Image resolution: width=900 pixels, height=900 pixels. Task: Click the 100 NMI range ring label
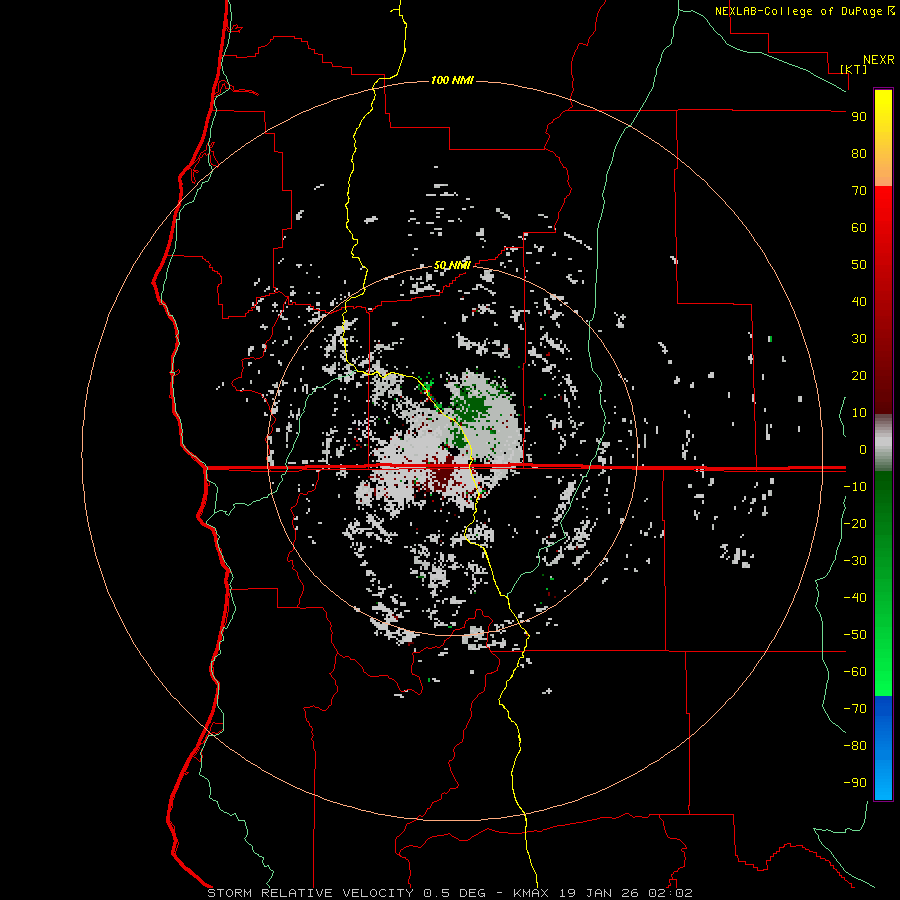tap(452, 80)
